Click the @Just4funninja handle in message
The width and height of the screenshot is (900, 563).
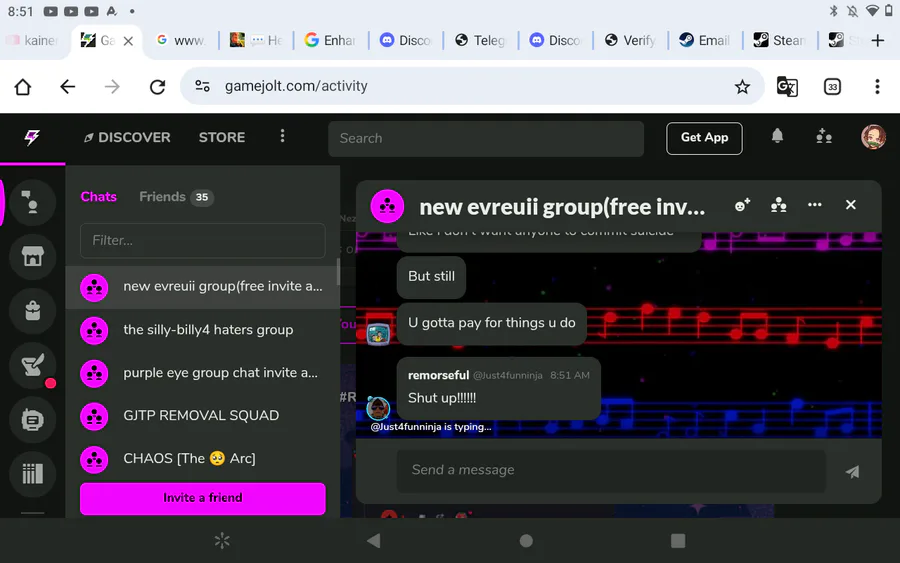pos(507,375)
